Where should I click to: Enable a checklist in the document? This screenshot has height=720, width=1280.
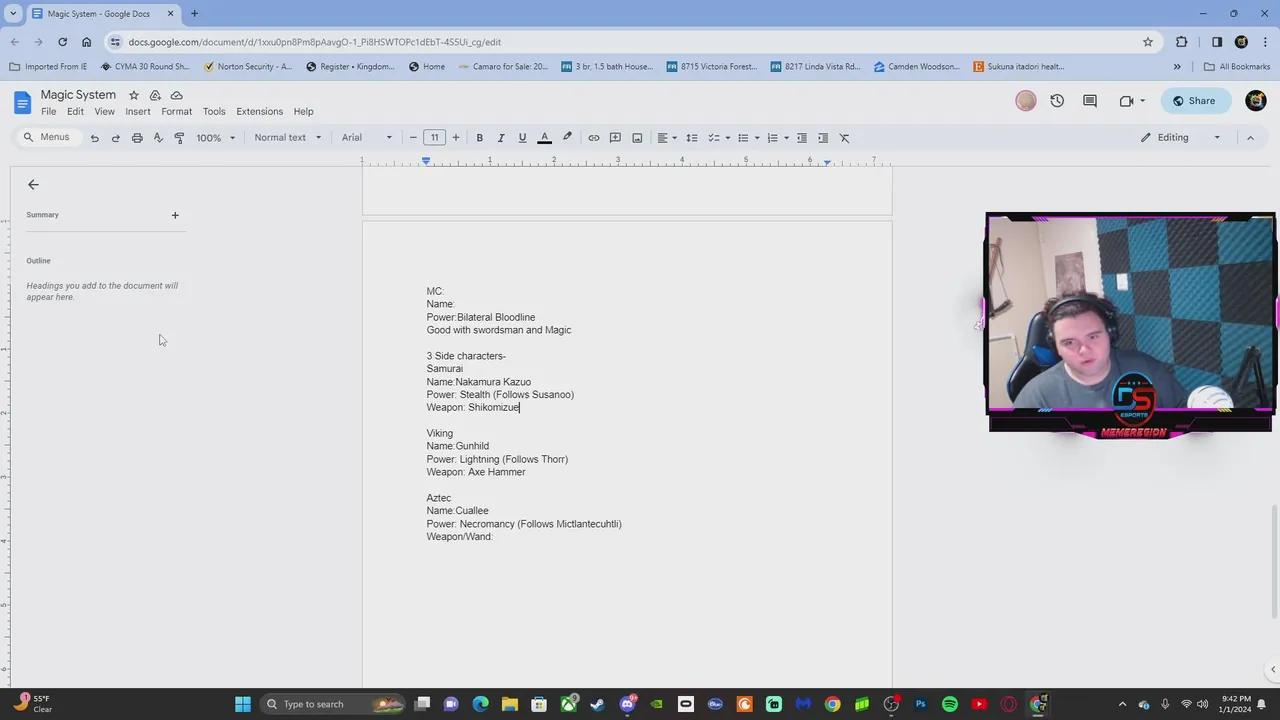[714, 137]
